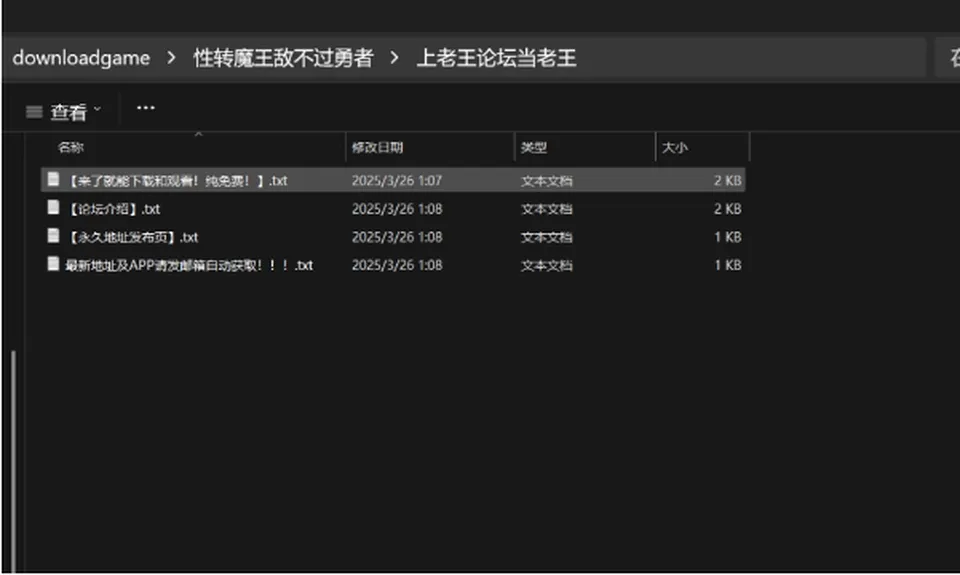Select the file name 【论坛介绍】.txt
Image resolution: width=960 pixels, height=575 pixels.
[113, 209]
